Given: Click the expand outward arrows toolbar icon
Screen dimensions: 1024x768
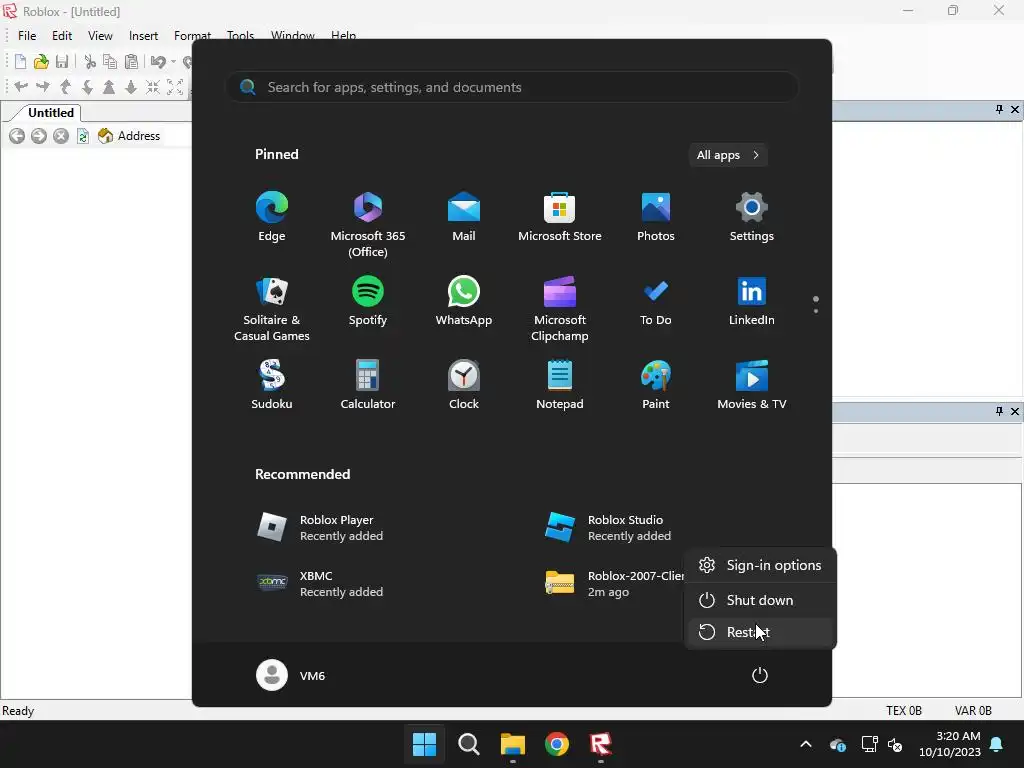Looking at the screenshot, I should click(175, 87).
